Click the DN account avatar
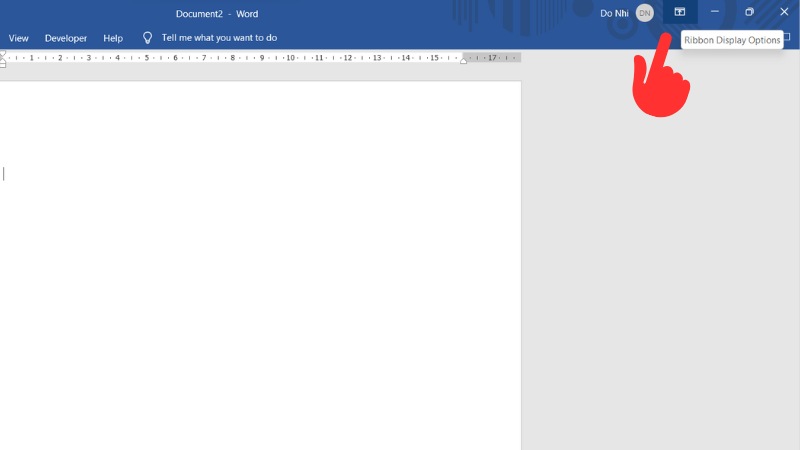This screenshot has height=450, width=800. [644, 13]
